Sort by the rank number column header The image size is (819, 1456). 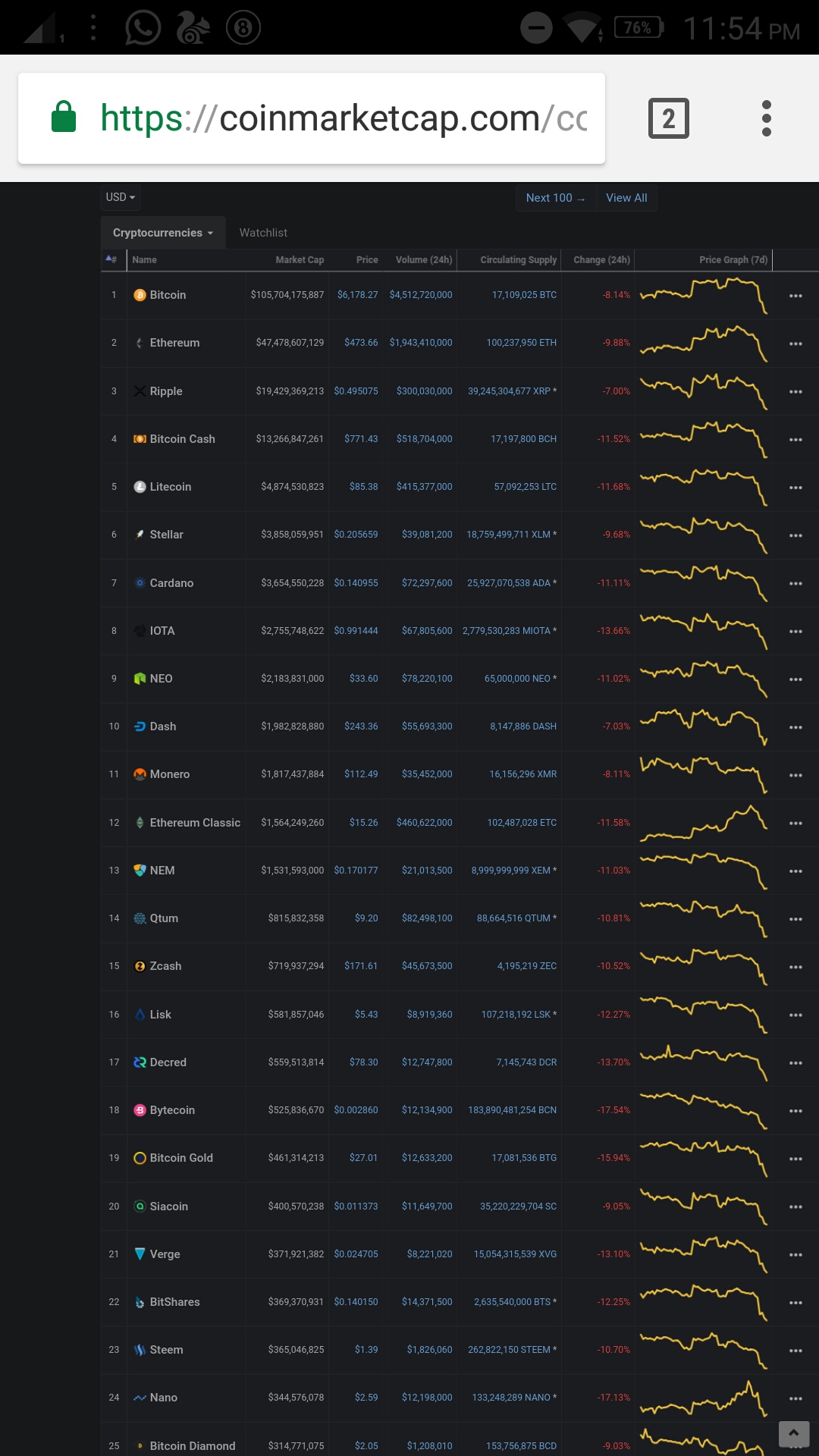click(111, 259)
